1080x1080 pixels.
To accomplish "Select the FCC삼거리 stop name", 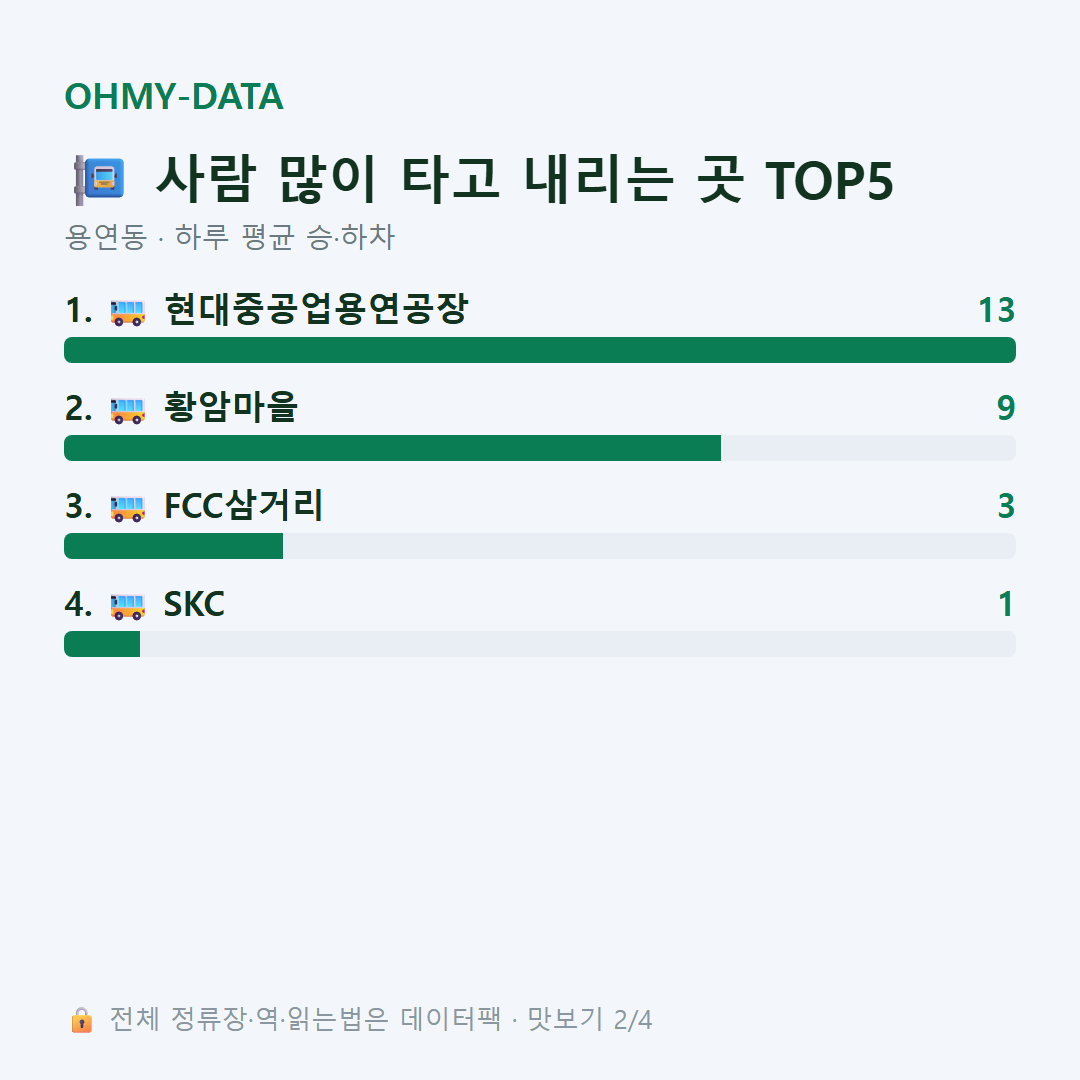I will click(243, 506).
